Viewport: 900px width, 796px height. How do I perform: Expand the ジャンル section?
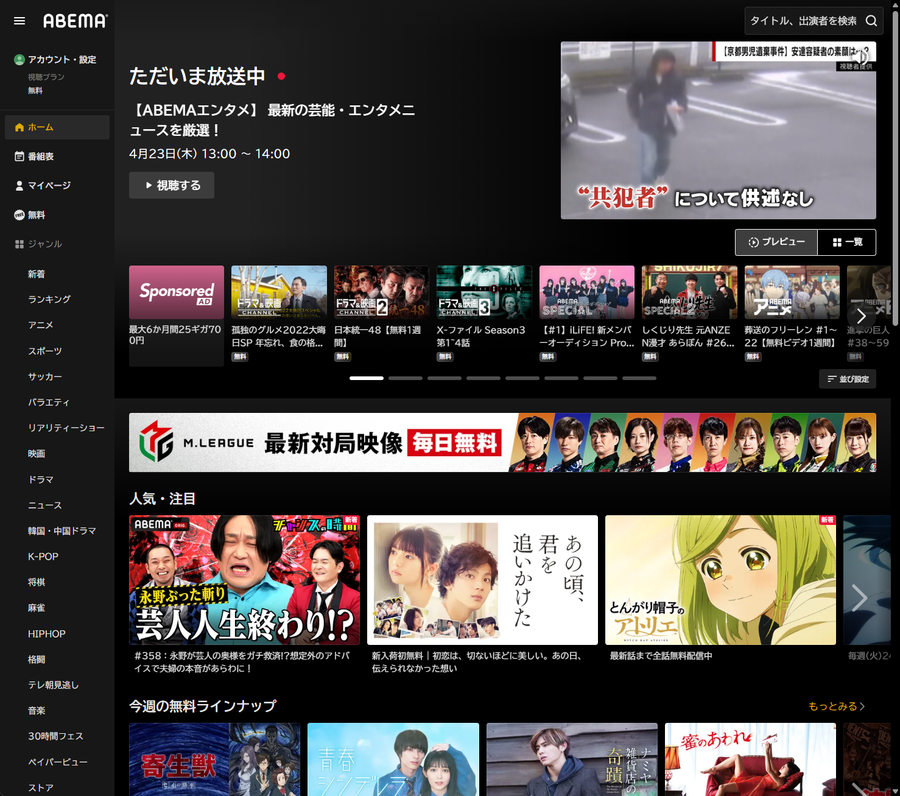[38, 244]
